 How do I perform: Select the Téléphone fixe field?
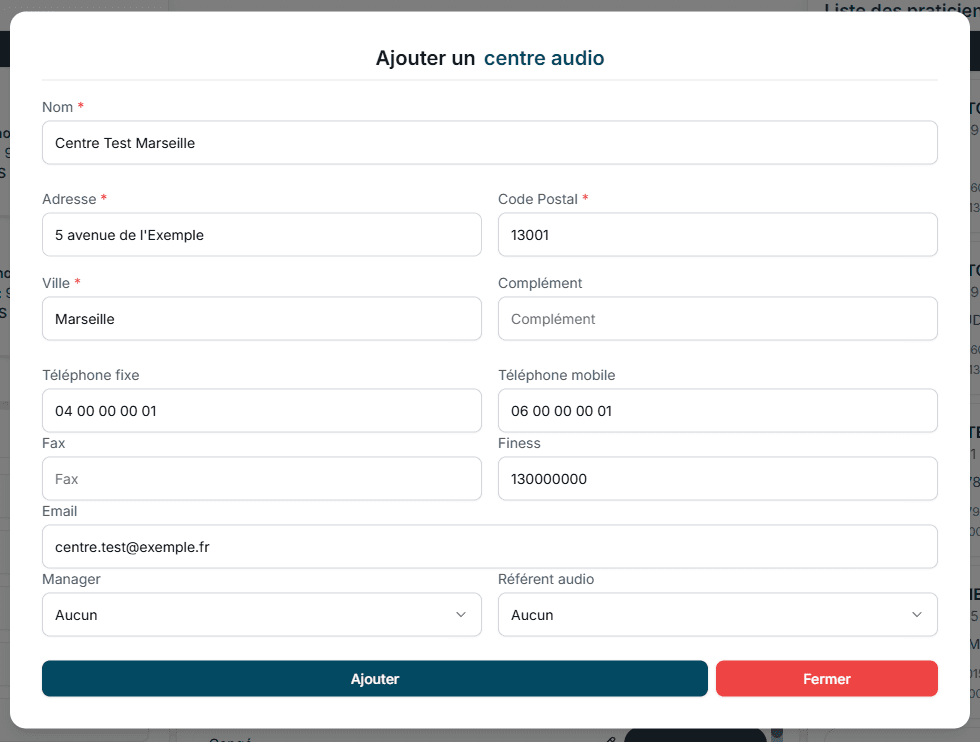point(262,411)
